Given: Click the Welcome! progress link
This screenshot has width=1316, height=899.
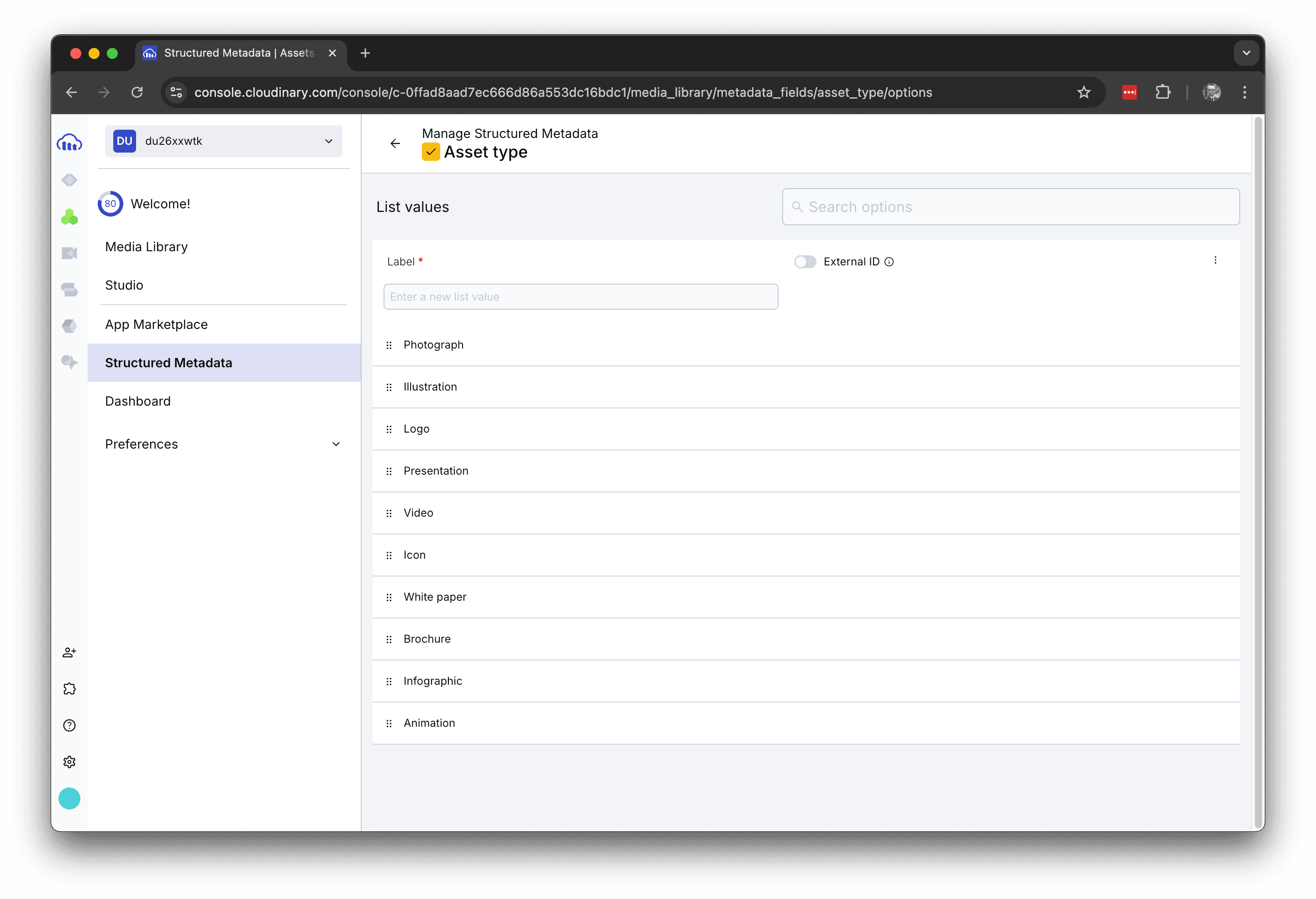Looking at the screenshot, I should click(x=160, y=204).
